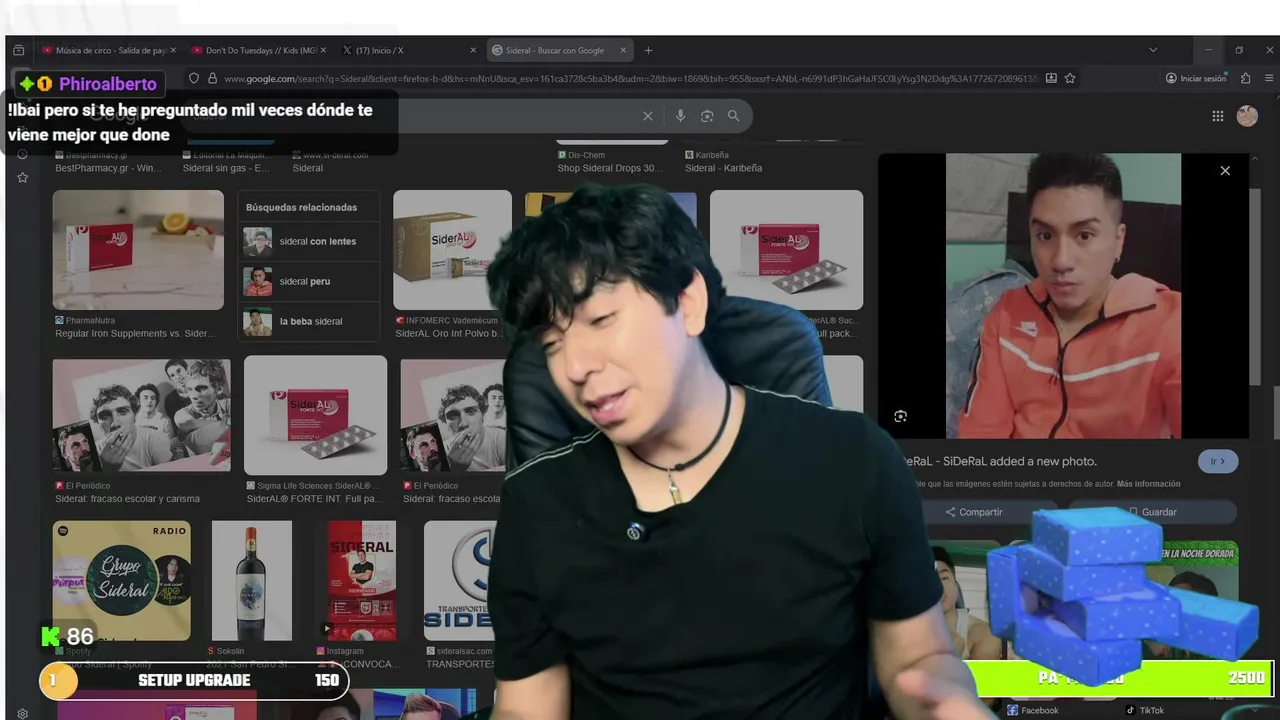This screenshot has height=720, width=1280.
Task: Close the Música de circo tab
Action: (173, 50)
